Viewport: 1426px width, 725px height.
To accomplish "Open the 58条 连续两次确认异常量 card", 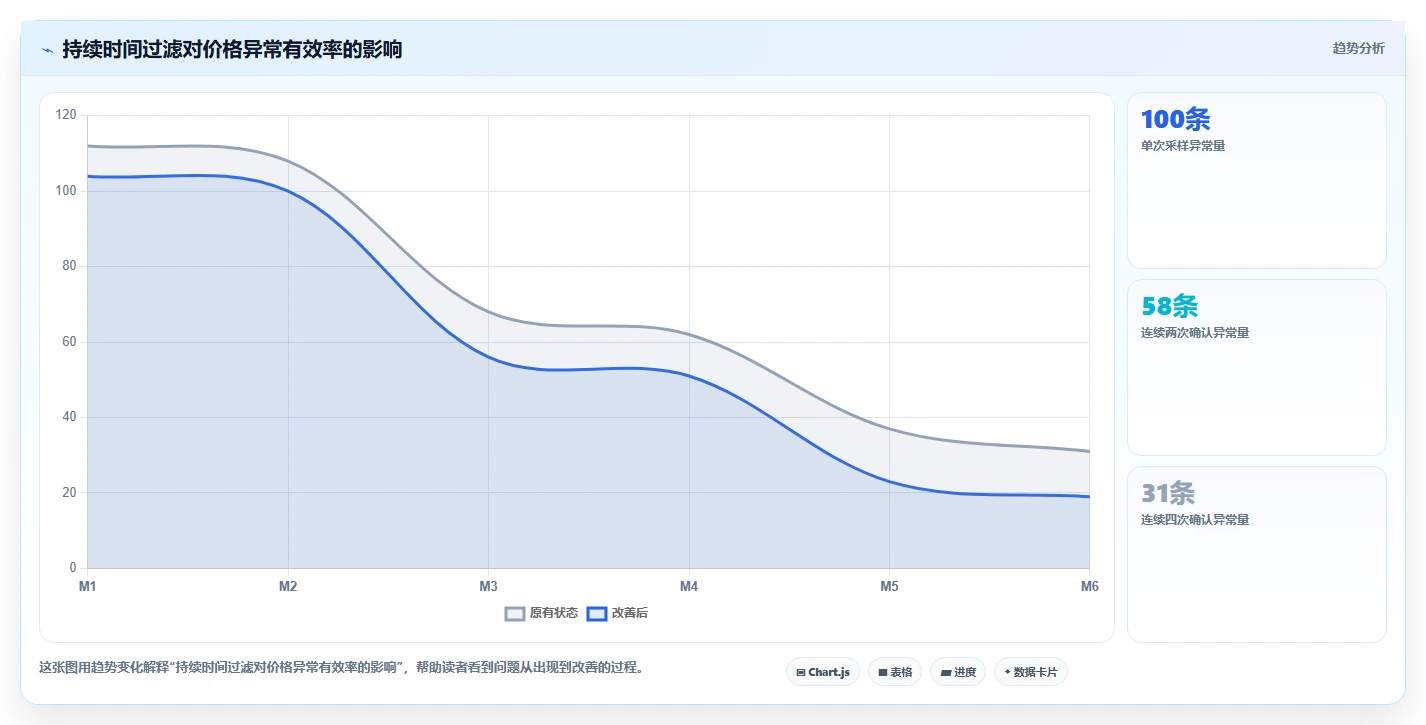I will 1257,367.
